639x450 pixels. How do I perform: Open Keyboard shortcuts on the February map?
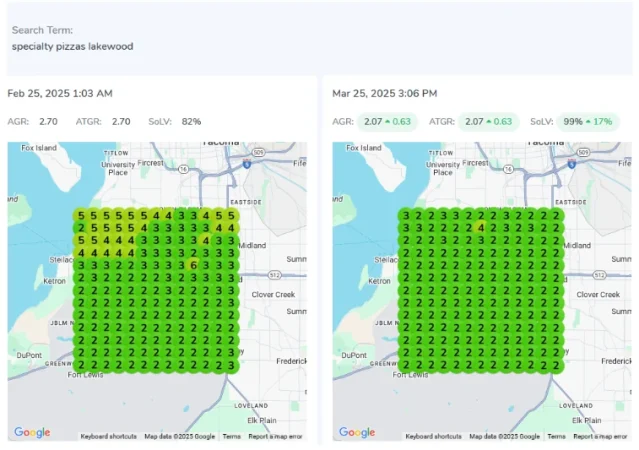[x=109, y=436]
